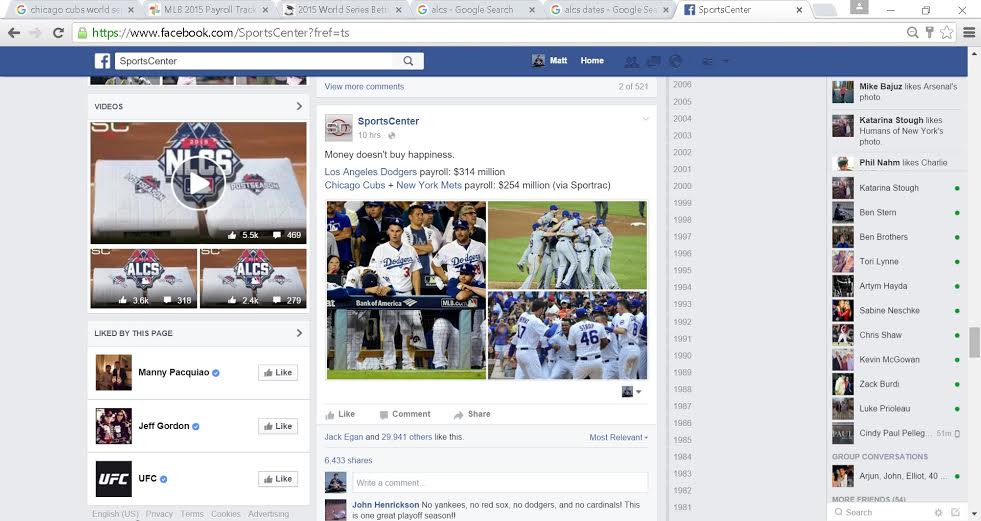Go back with browser back arrow
This screenshot has height=521, width=981.
pyautogui.click(x=14, y=33)
